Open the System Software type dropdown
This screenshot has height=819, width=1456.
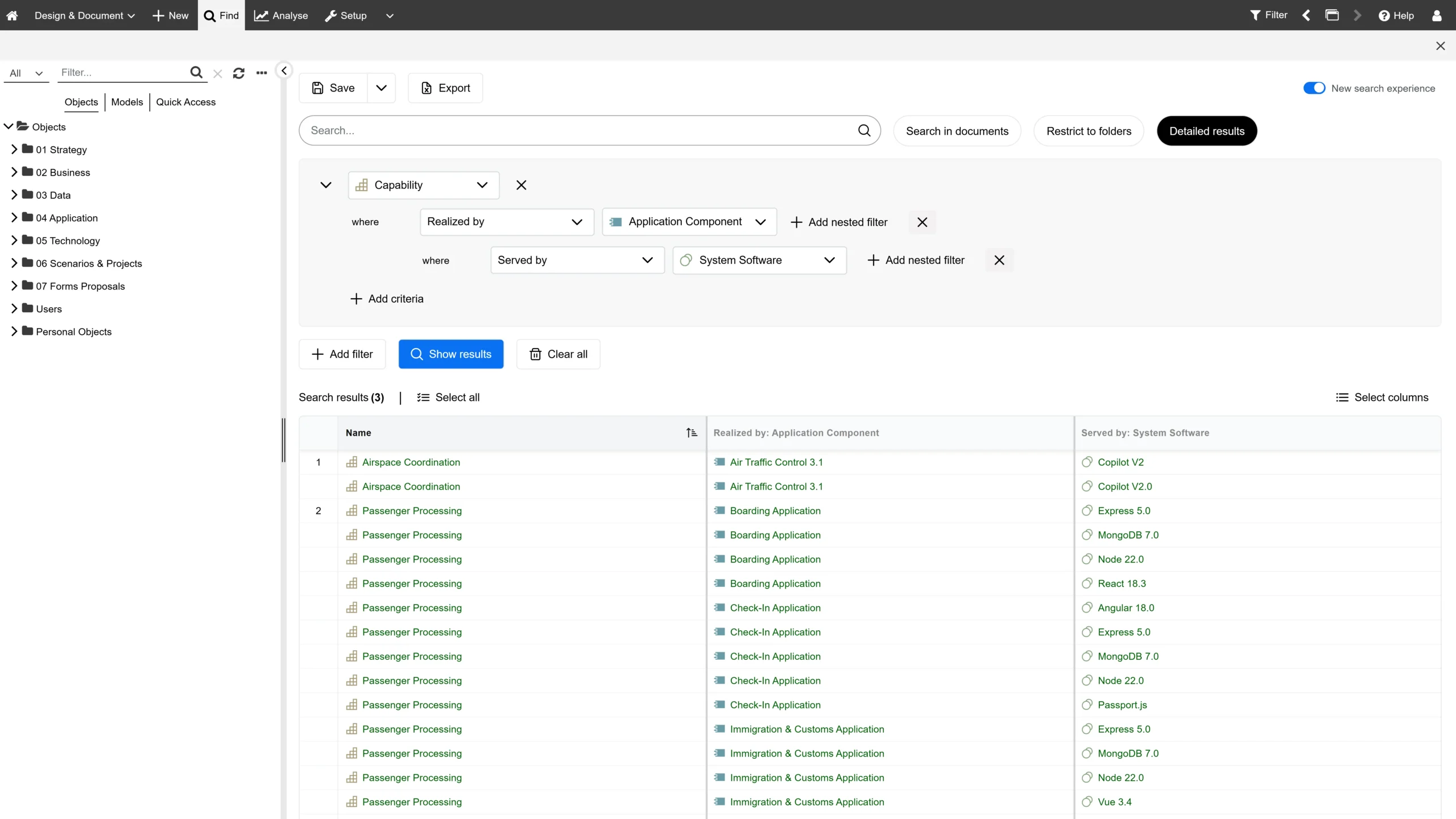[x=759, y=260]
